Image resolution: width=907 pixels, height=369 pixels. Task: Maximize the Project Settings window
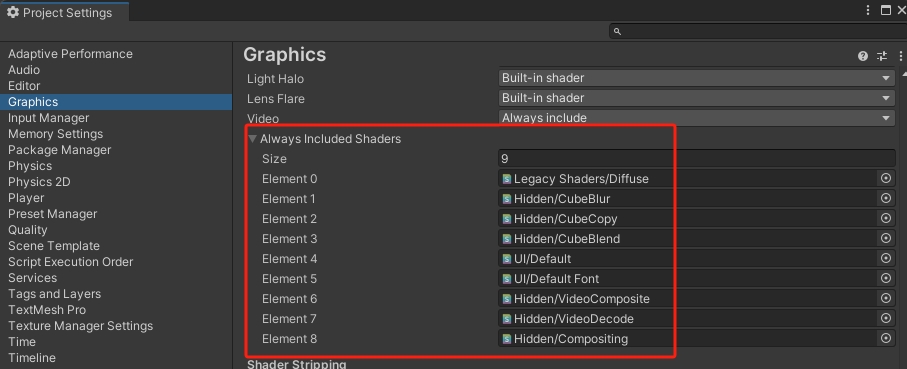886,10
